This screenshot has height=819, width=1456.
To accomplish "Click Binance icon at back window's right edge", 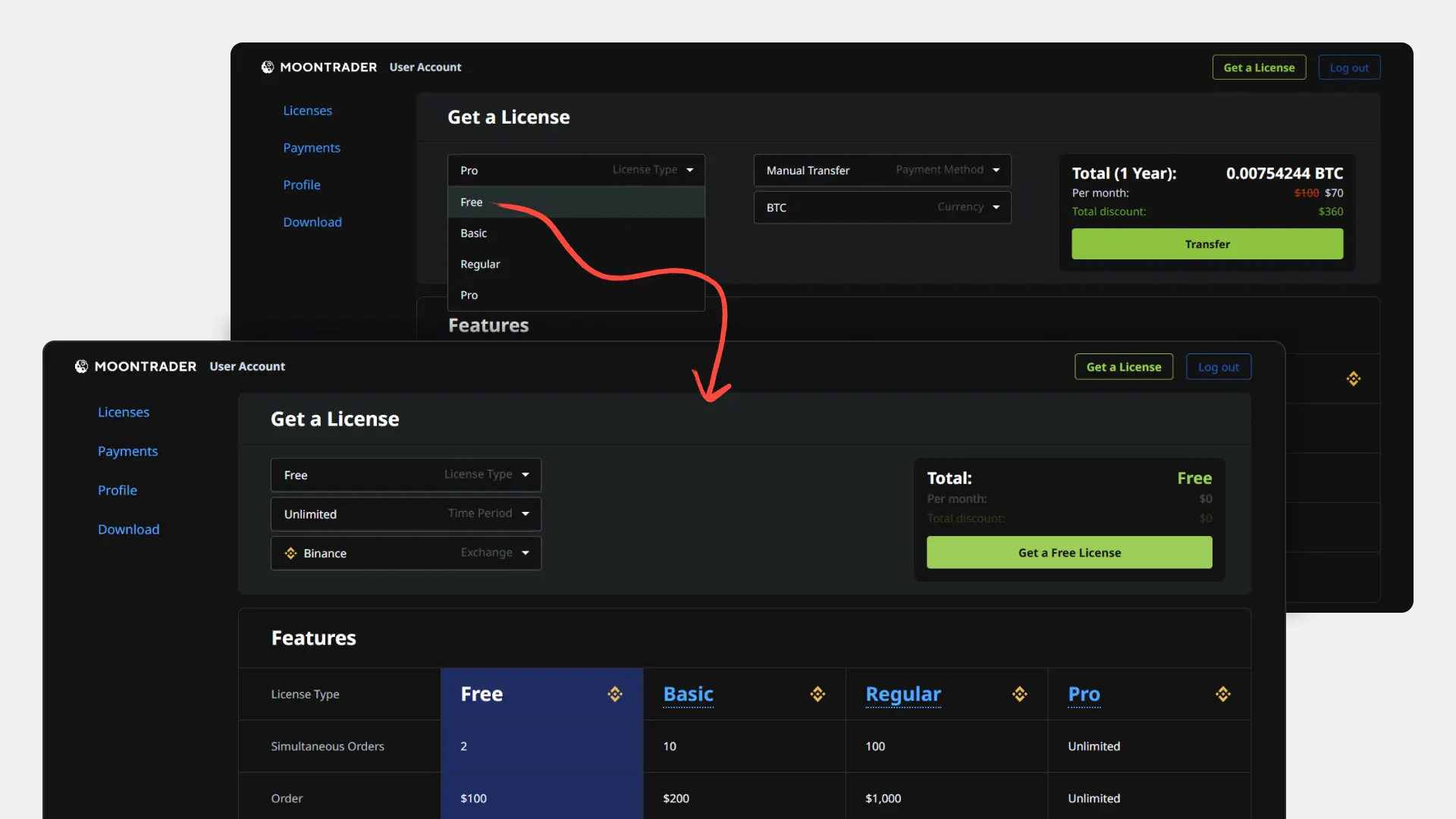I will click(1354, 378).
